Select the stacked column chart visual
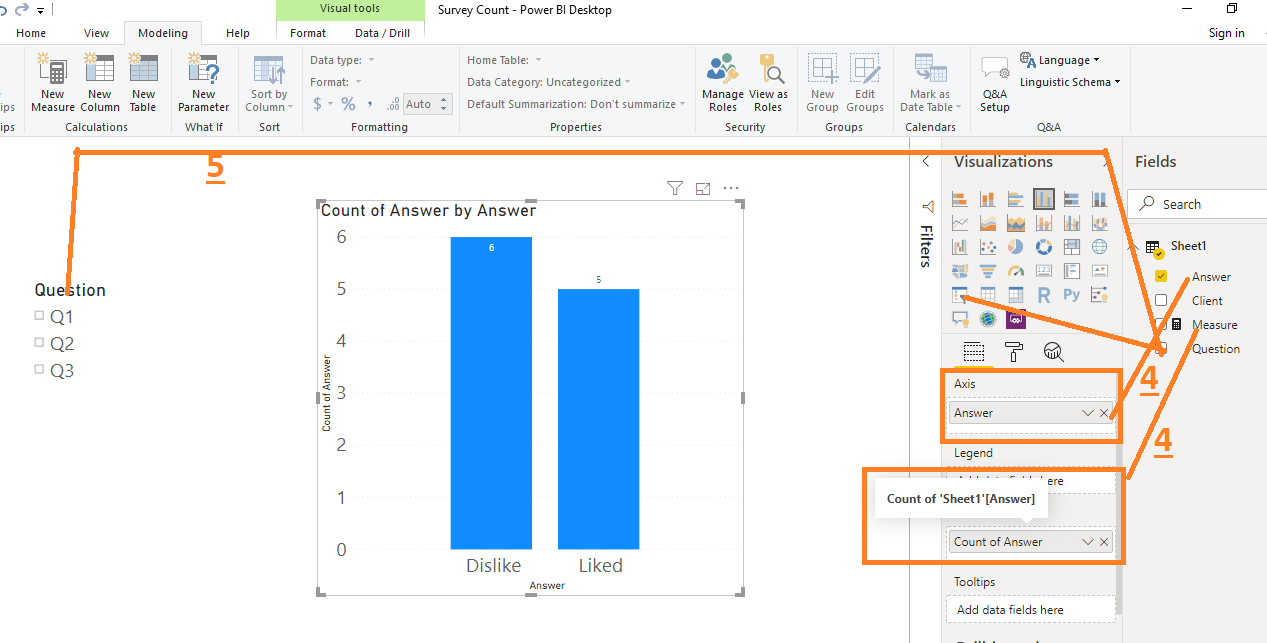 tap(988, 198)
